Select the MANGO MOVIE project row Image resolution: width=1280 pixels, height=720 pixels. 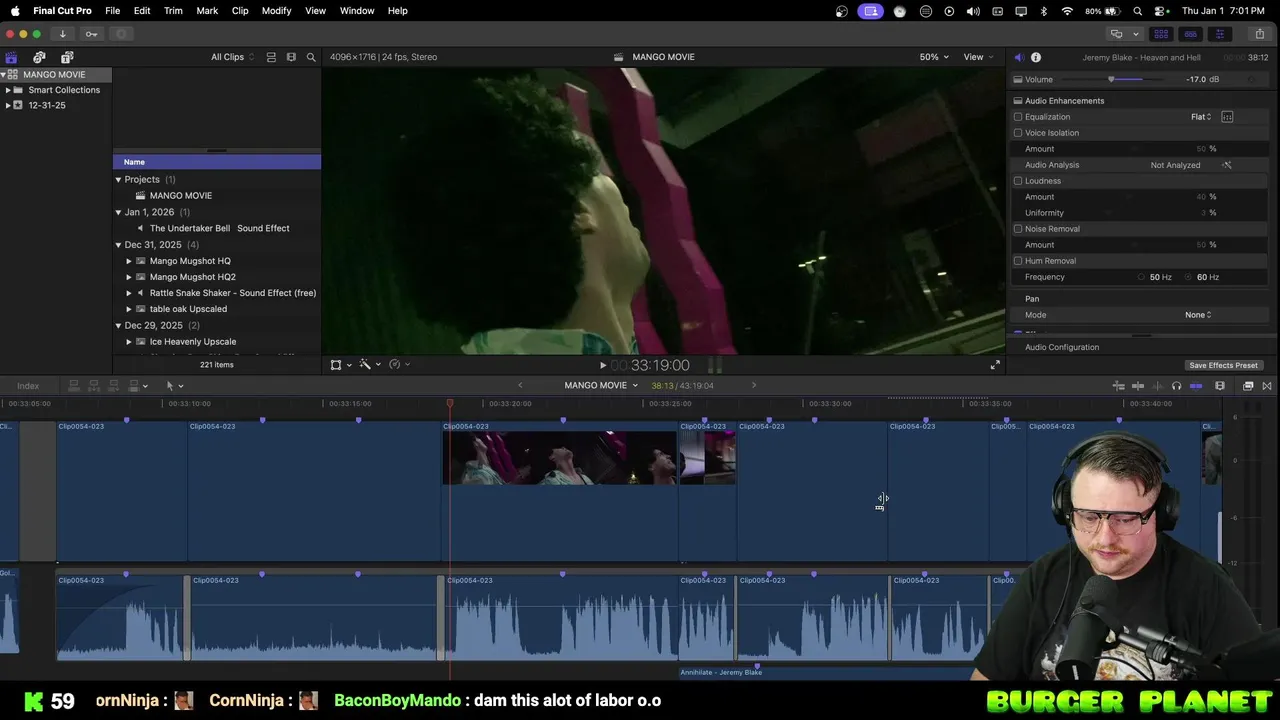click(x=216, y=196)
